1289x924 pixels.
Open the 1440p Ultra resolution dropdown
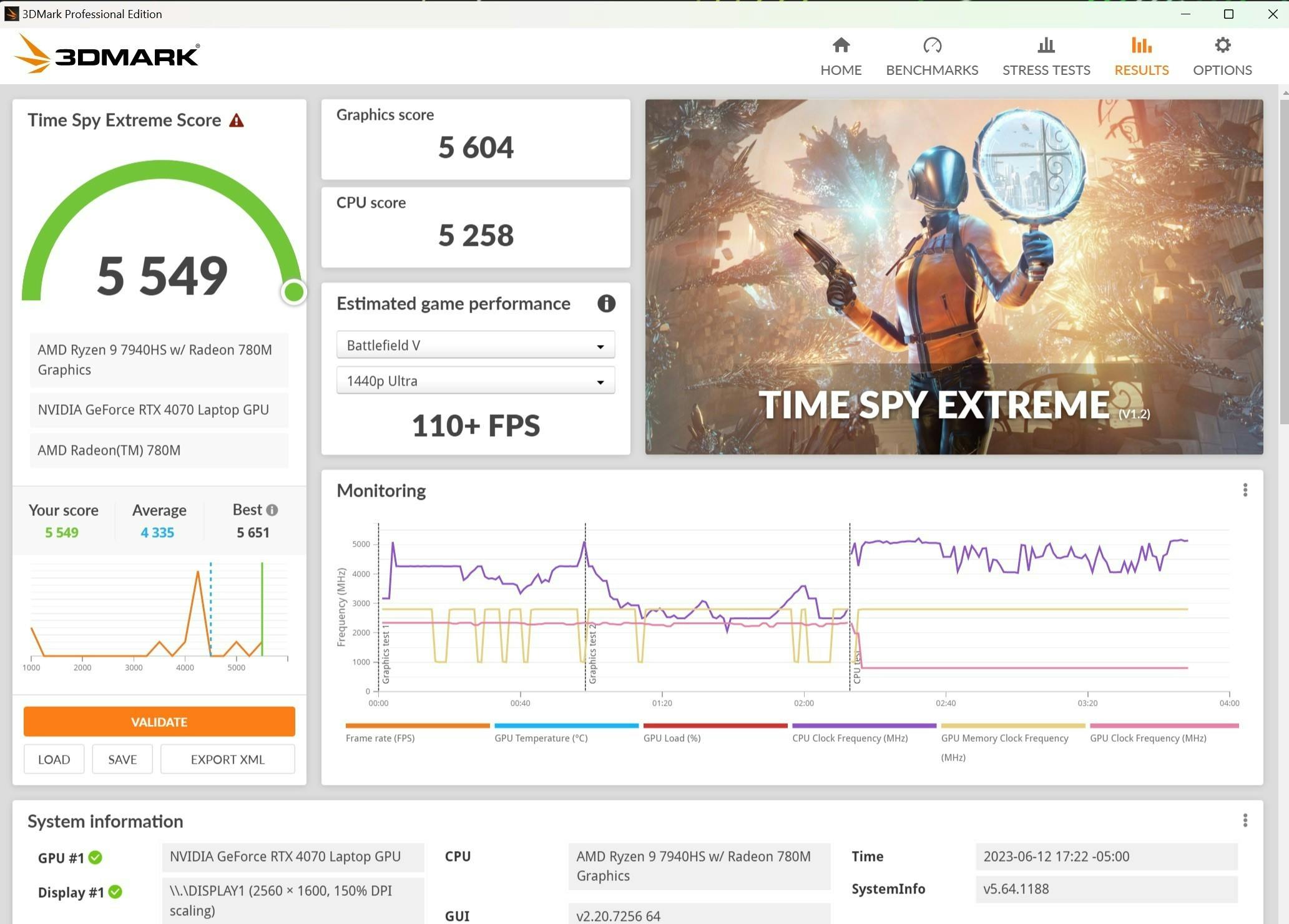pos(475,381)
